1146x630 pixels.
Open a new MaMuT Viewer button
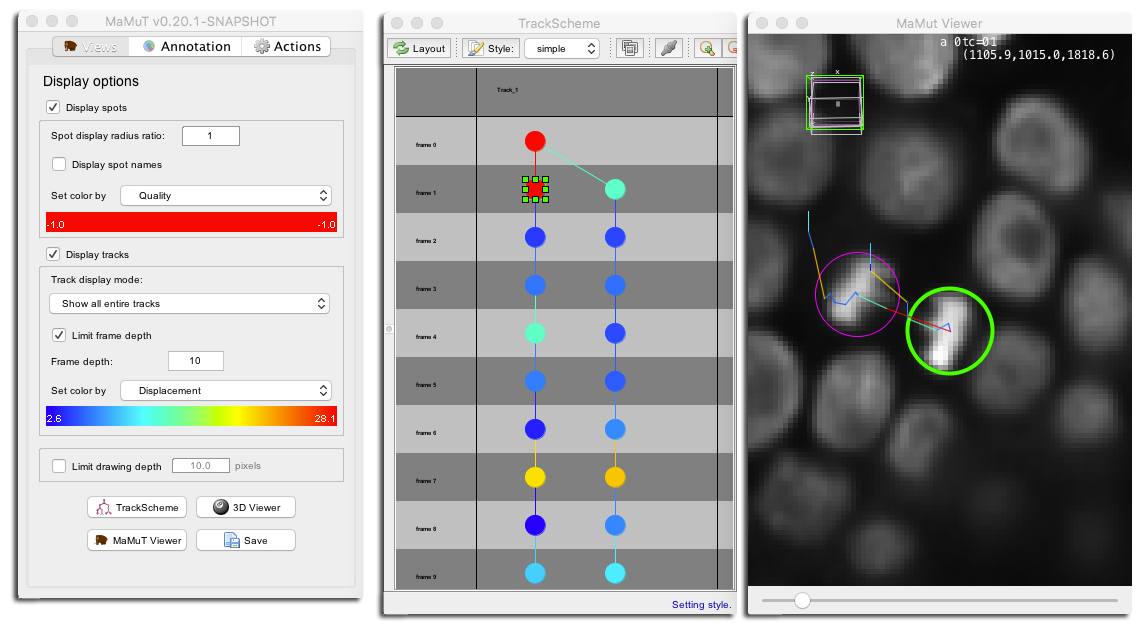(x=137, y=540)
